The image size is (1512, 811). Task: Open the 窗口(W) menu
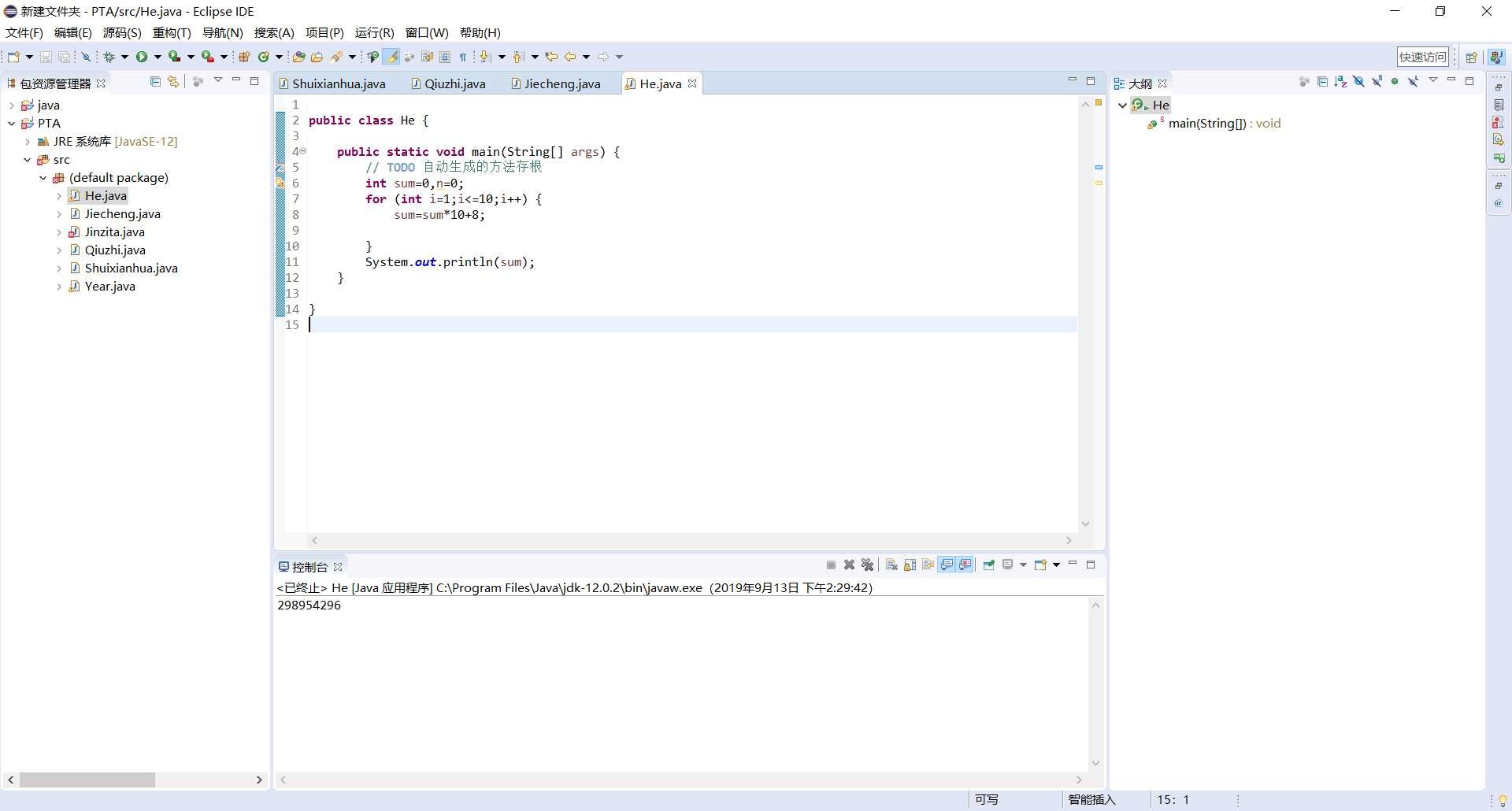click(427, 32)
